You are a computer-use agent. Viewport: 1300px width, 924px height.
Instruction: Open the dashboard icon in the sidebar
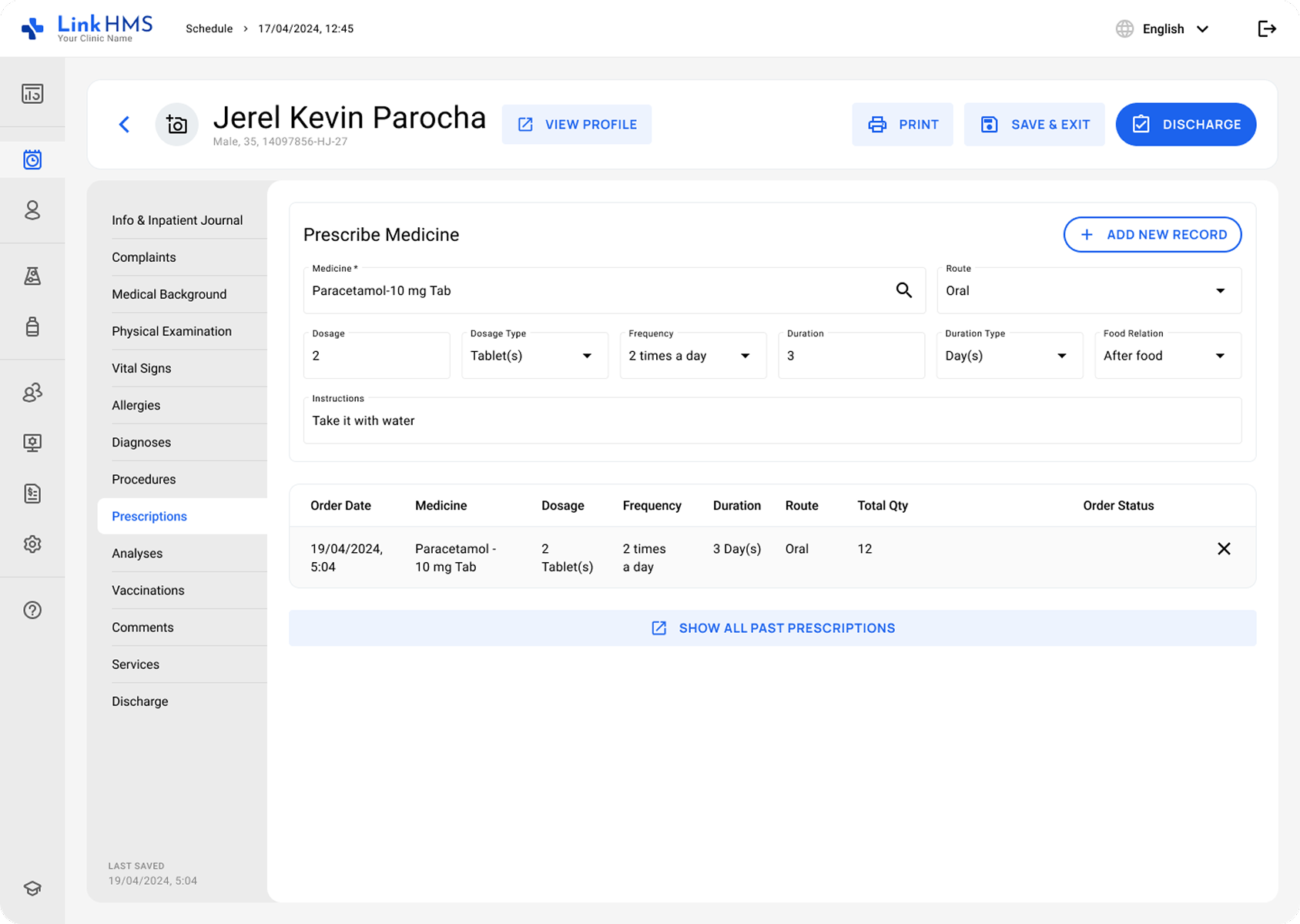click(32, 94)
